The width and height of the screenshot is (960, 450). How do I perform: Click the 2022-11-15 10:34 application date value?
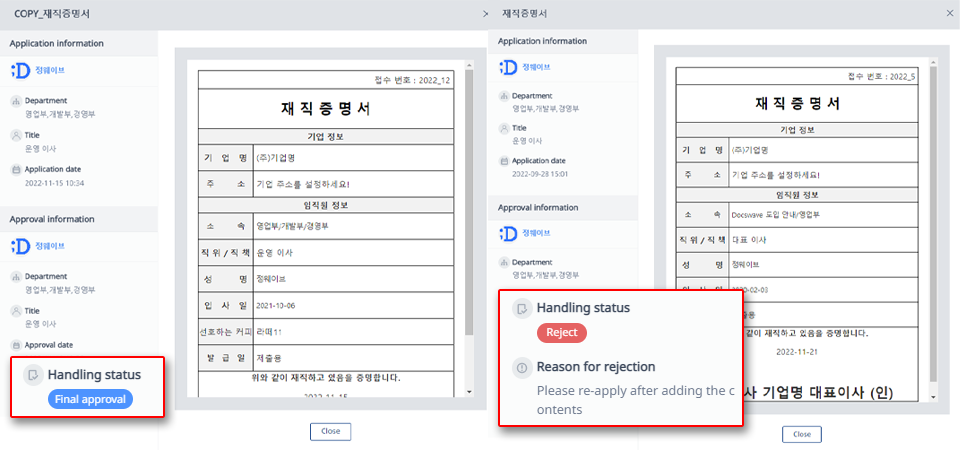(x=54, y=183)
